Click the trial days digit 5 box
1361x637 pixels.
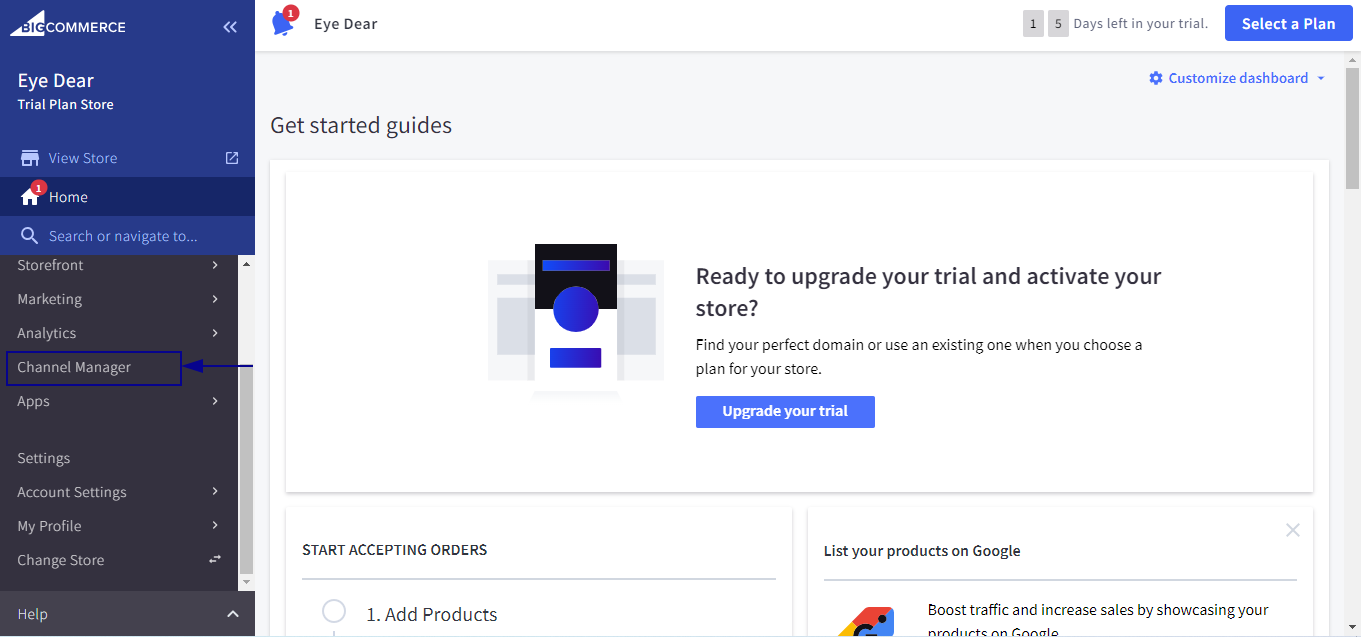click(1058, 24)
